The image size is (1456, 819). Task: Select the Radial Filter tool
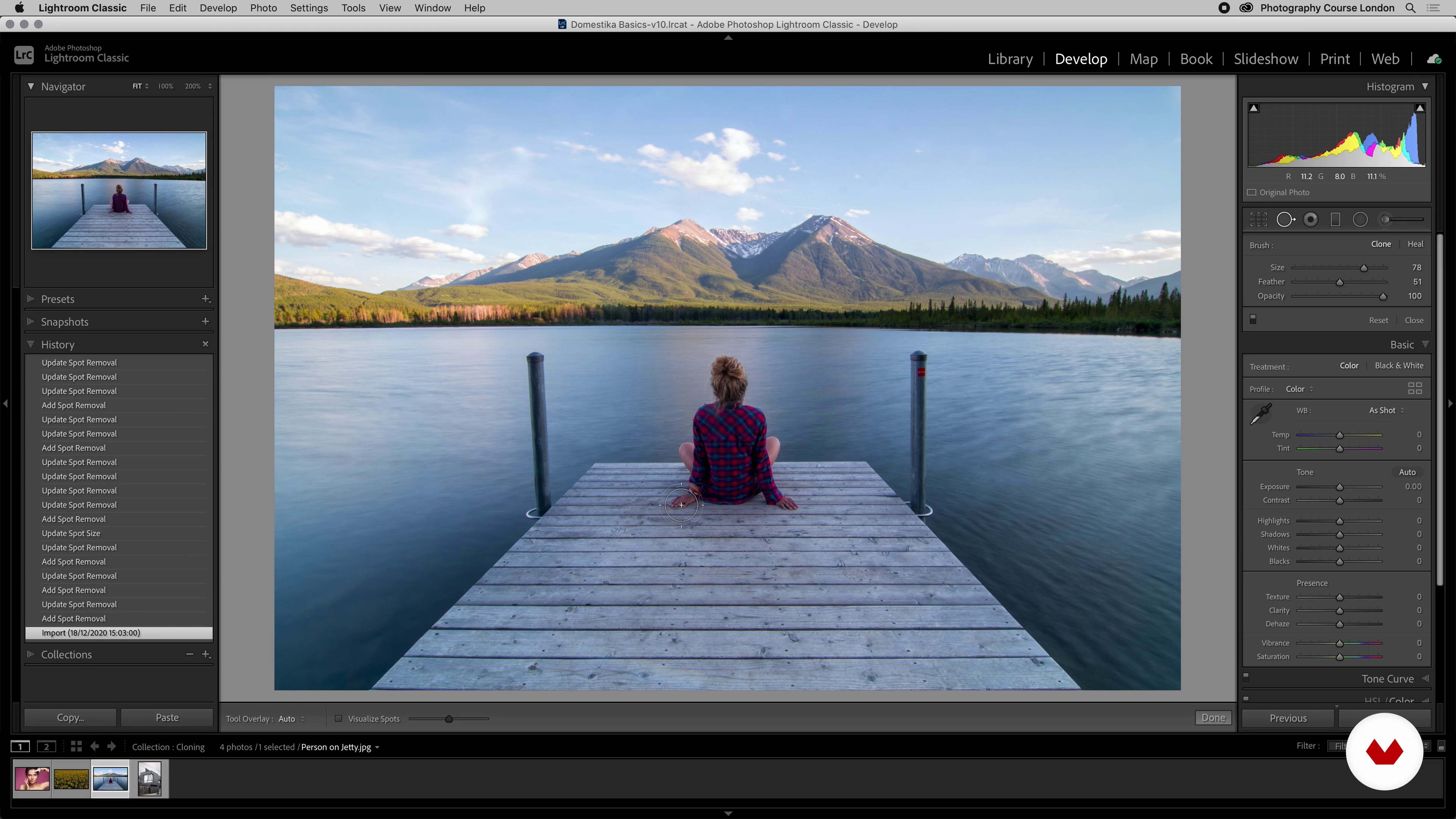pos(1360,219)
